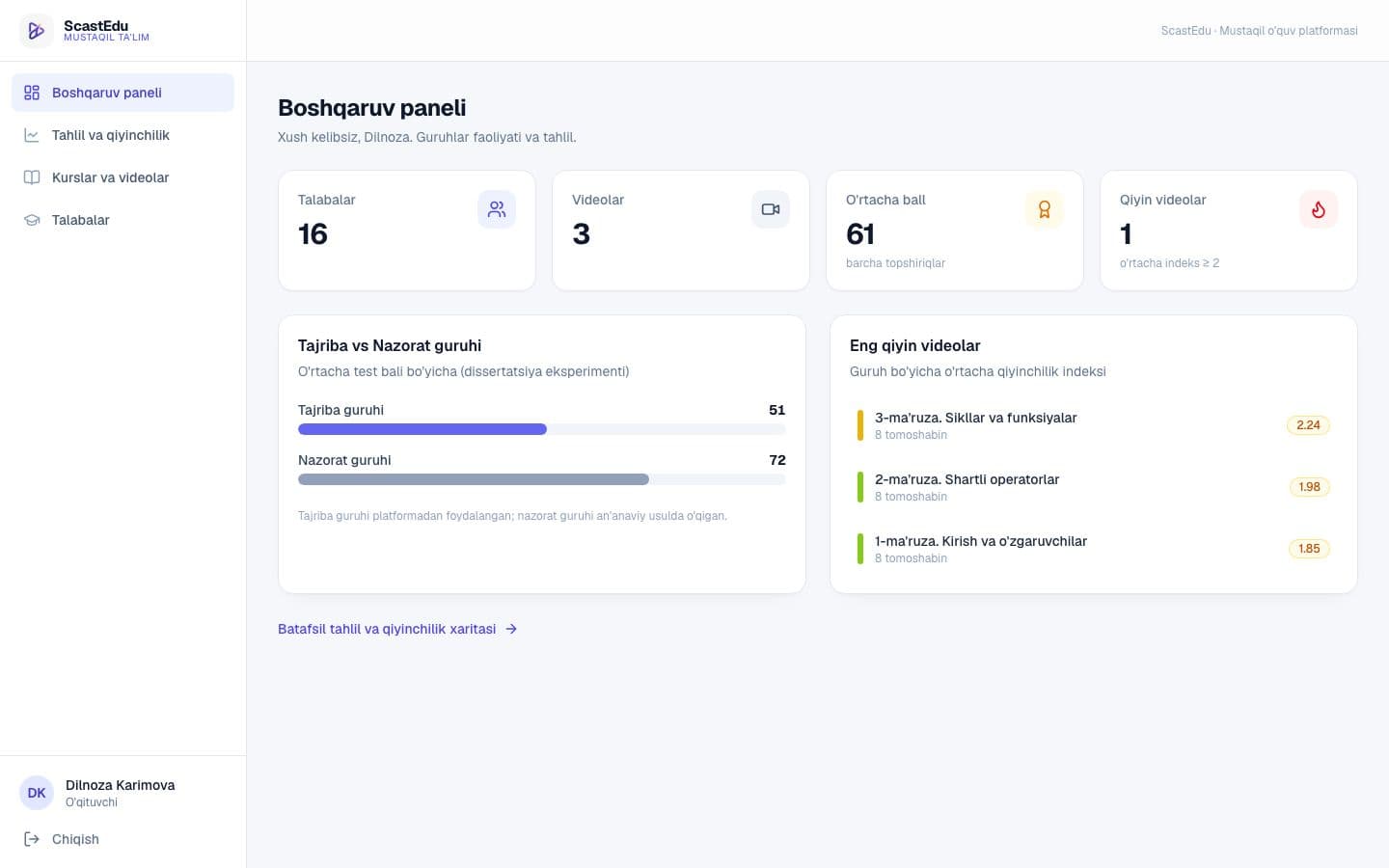This screenshot has height=868, width=1389.
Task: Click the O'qituvchi role label
Action: 92,802
